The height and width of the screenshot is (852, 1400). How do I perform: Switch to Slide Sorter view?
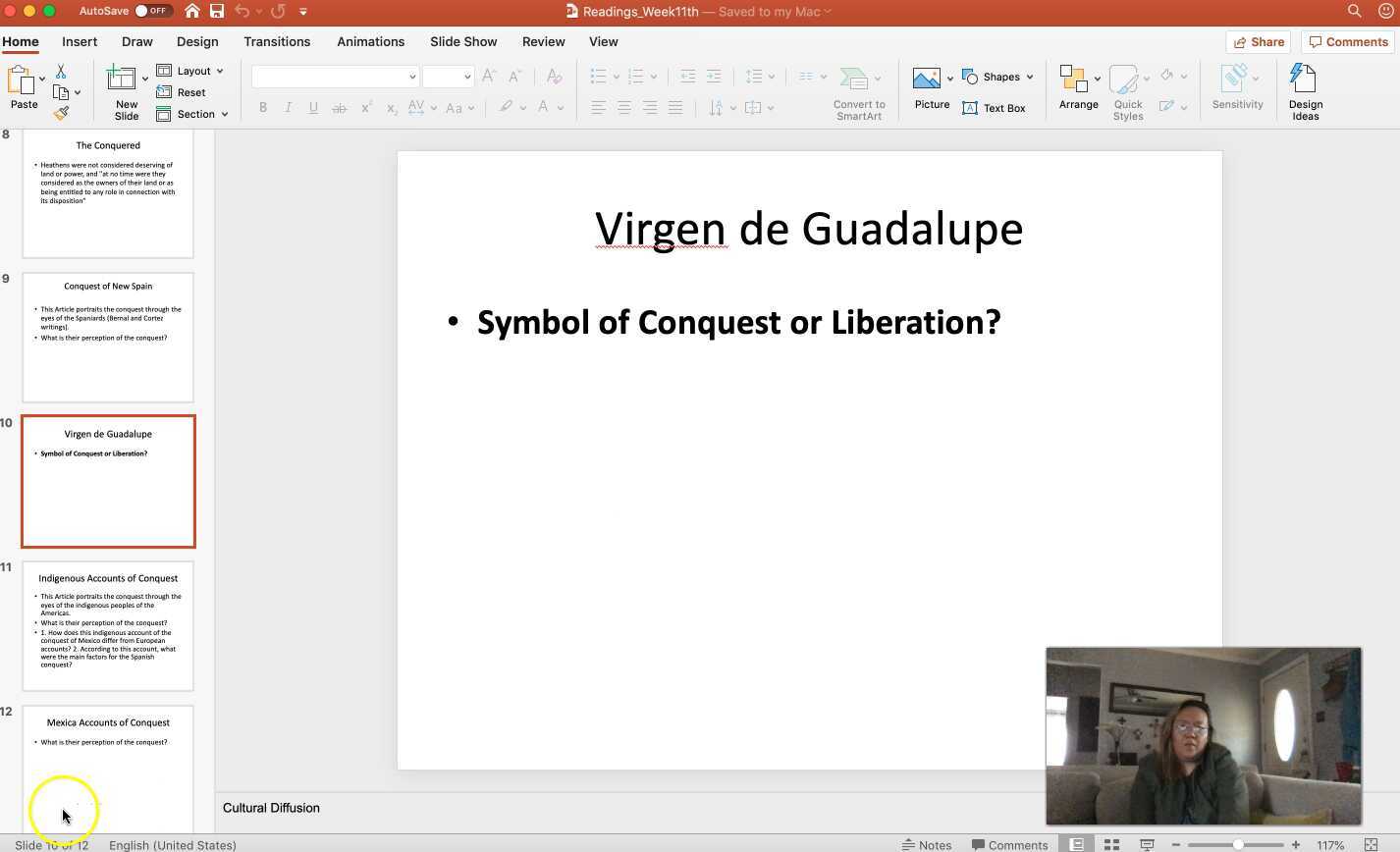tap(1111, 844)
